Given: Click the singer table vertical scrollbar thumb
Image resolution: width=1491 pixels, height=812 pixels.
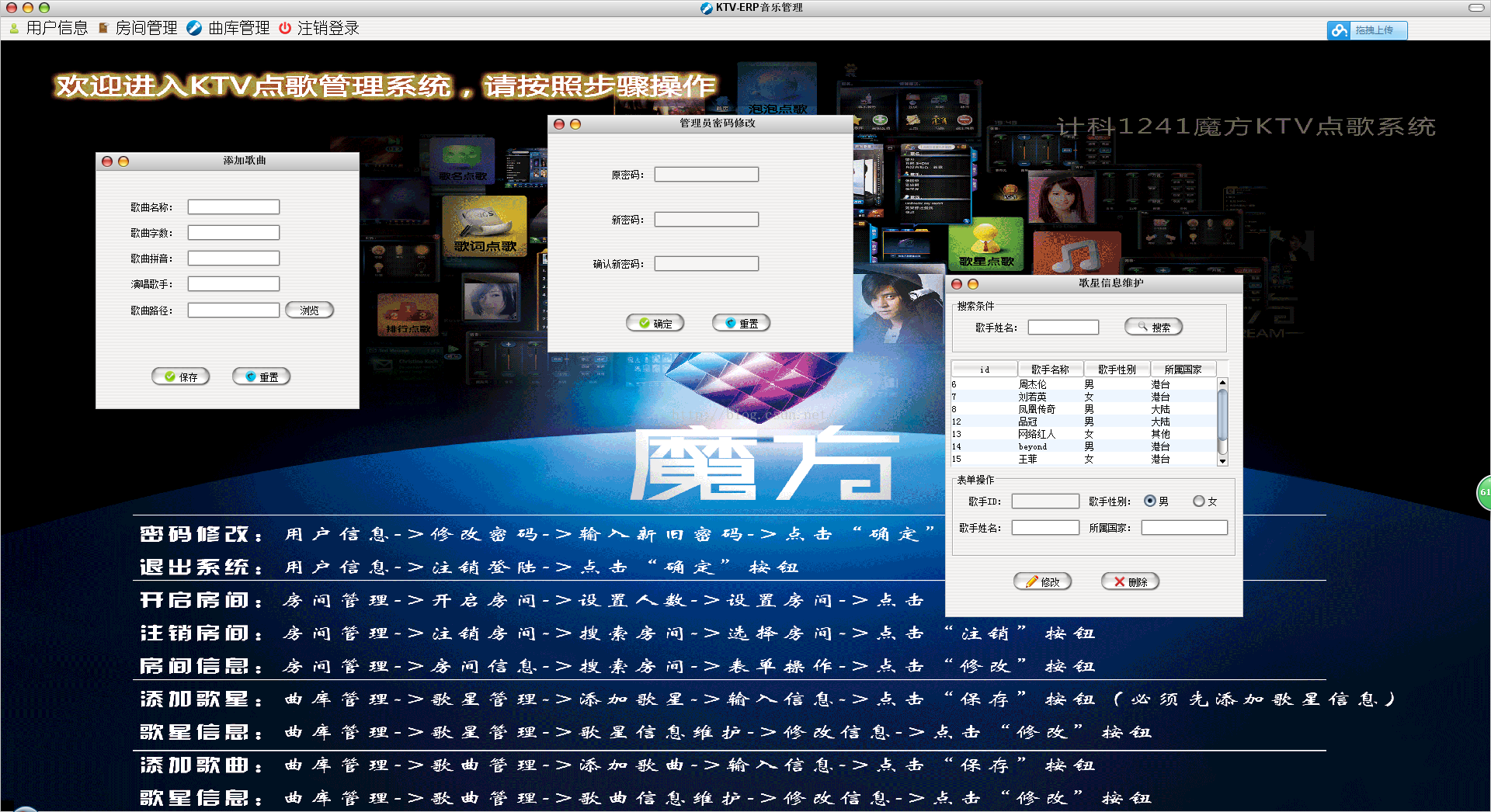Looking at the screenshot, I should pyautogui.click(x=1222, y=415).
